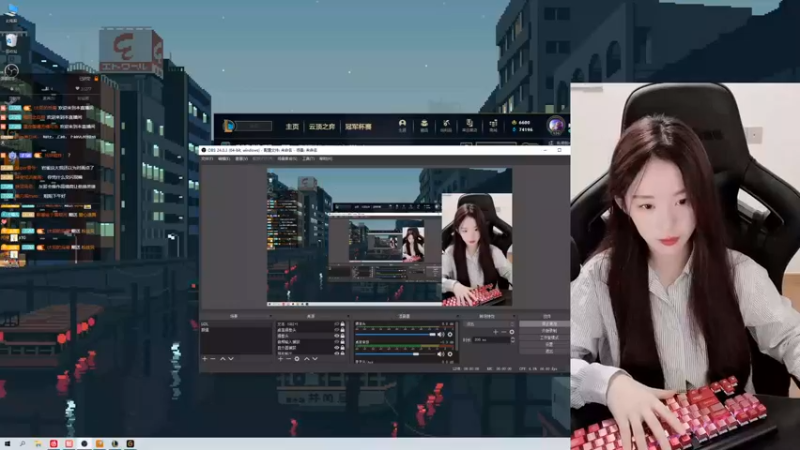Open source properties gear in Sources panel
This screenshot has width=800, height=450.
click(x=296, y=359)
